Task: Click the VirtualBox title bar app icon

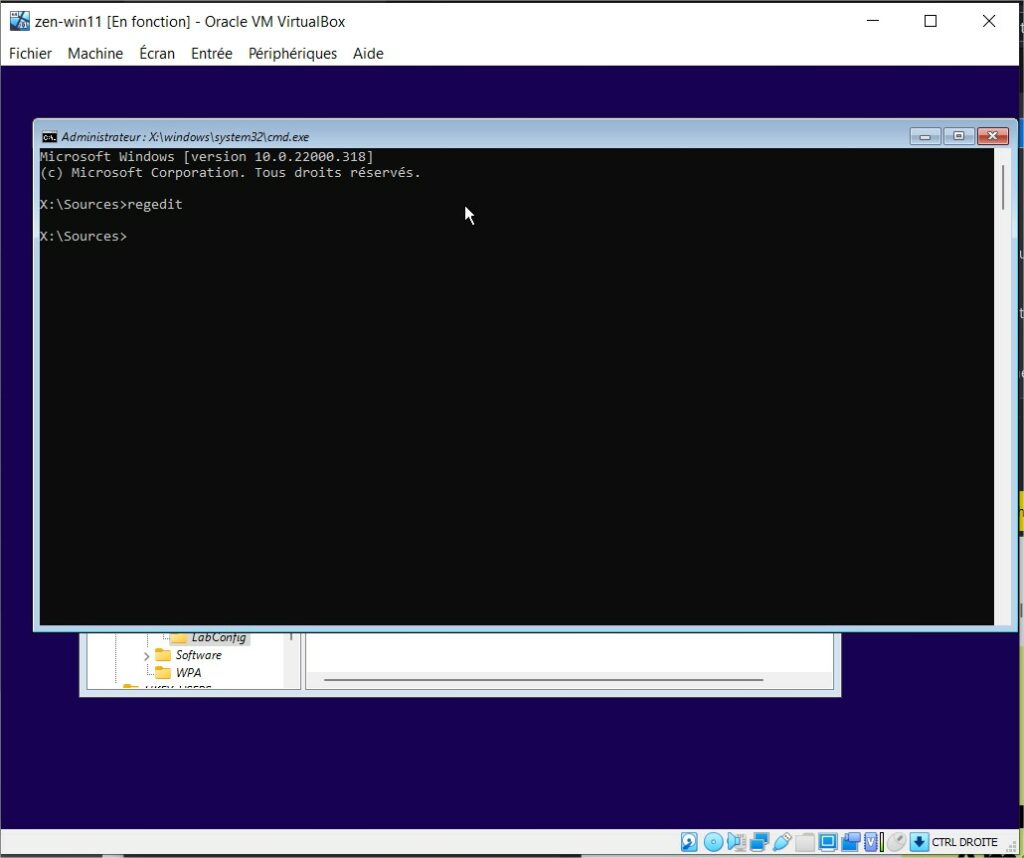Action: point(20,21)
